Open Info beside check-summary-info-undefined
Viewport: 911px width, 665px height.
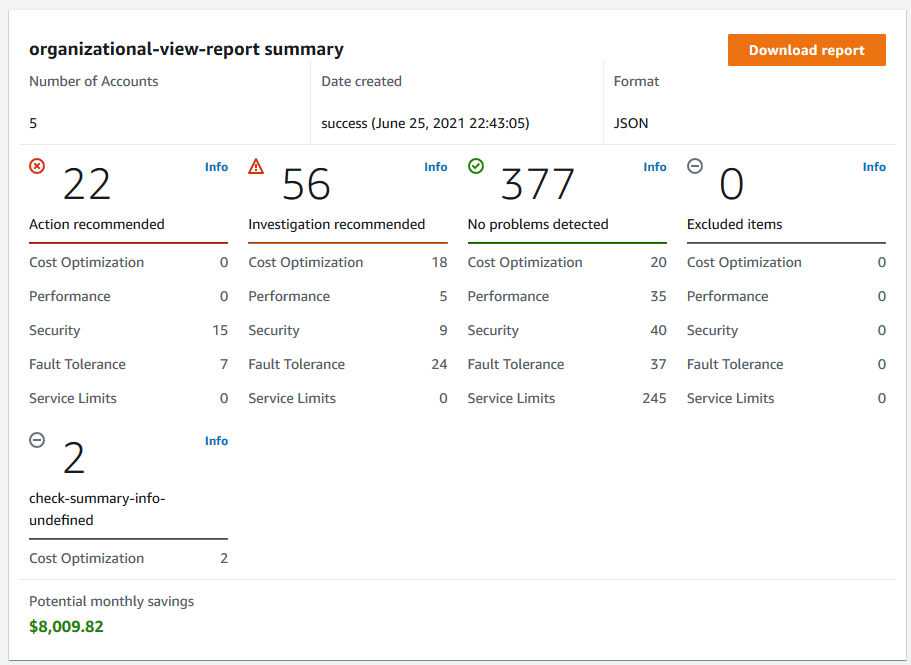coord(216,440)
